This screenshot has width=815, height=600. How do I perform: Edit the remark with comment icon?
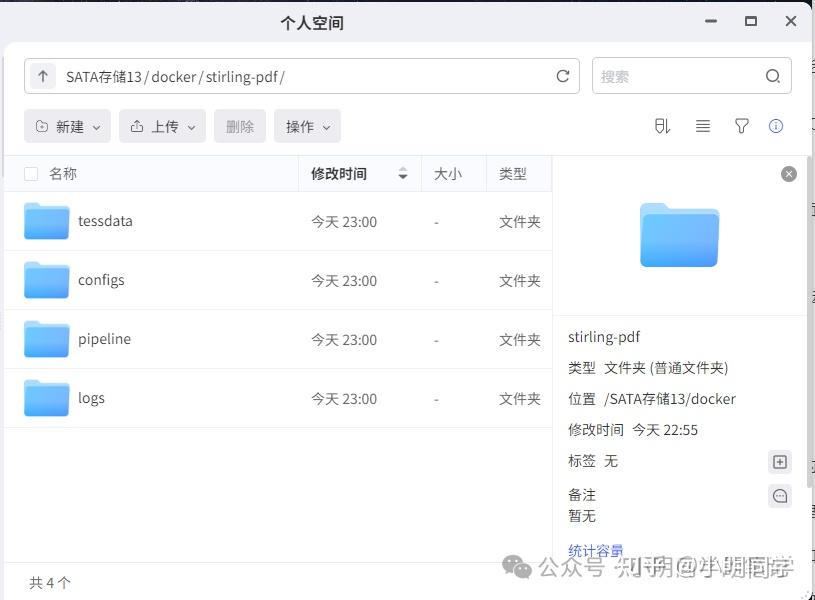[780, 496]
